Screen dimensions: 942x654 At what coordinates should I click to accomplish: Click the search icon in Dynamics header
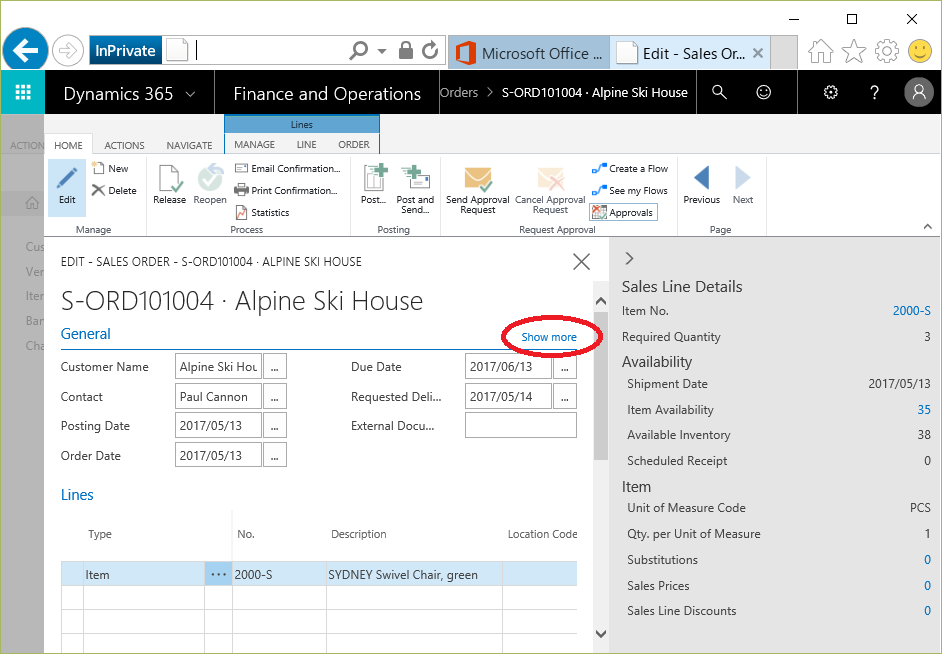click(719, 92)
